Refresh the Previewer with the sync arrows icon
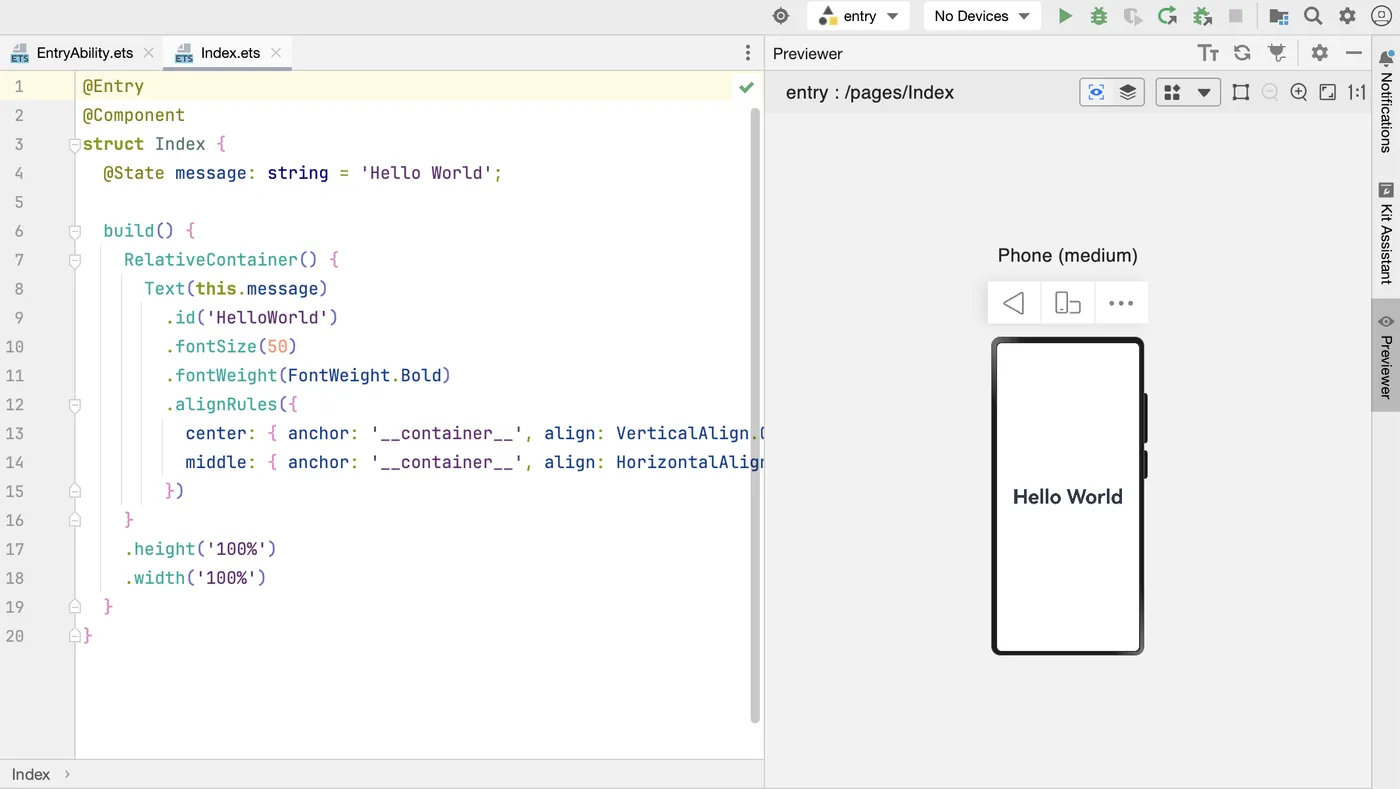 coord(1242,53)
